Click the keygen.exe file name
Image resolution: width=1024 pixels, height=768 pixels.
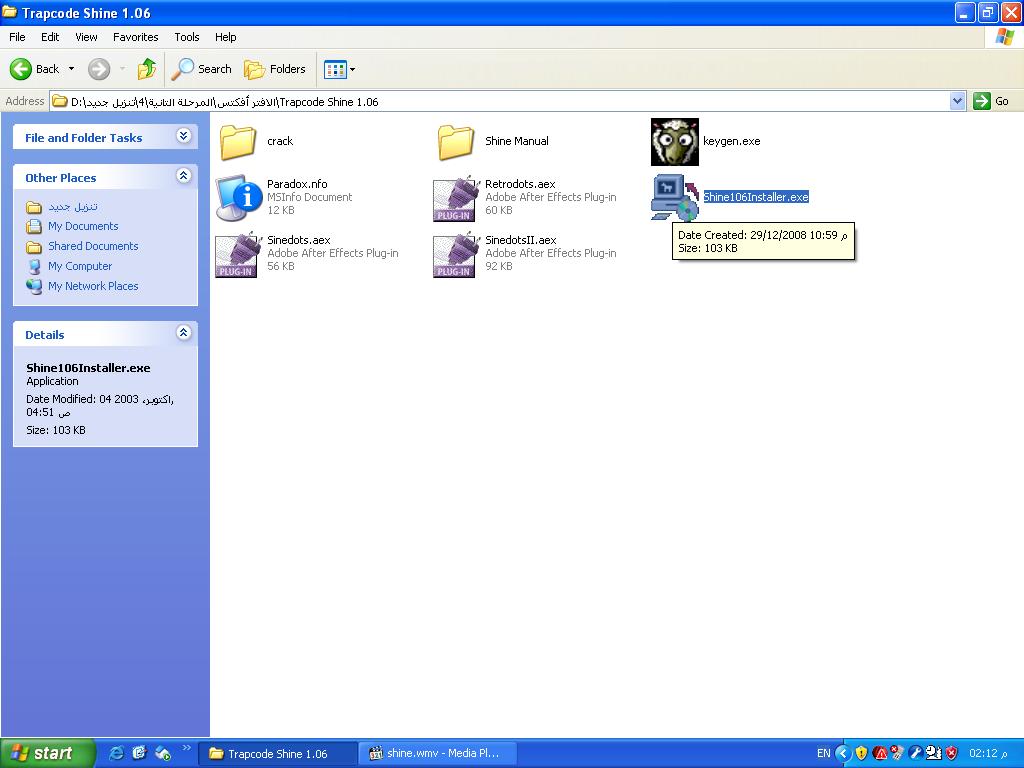tap(731, 141)
